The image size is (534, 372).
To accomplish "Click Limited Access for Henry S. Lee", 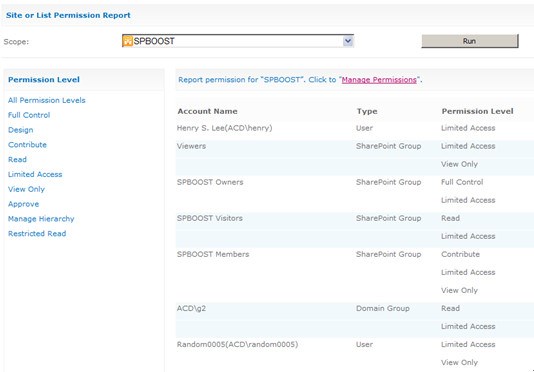I will (468, 128).
